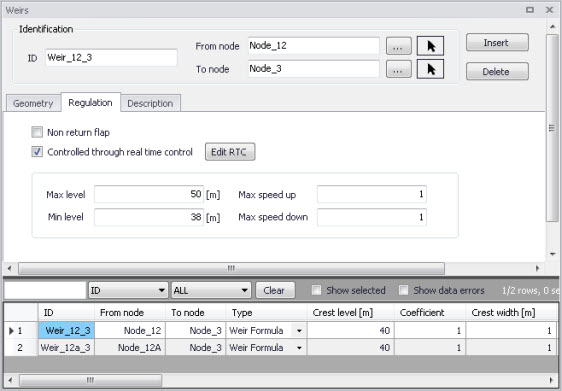Maximize the Weirs panel
The image size is (562, 391).
530,10
